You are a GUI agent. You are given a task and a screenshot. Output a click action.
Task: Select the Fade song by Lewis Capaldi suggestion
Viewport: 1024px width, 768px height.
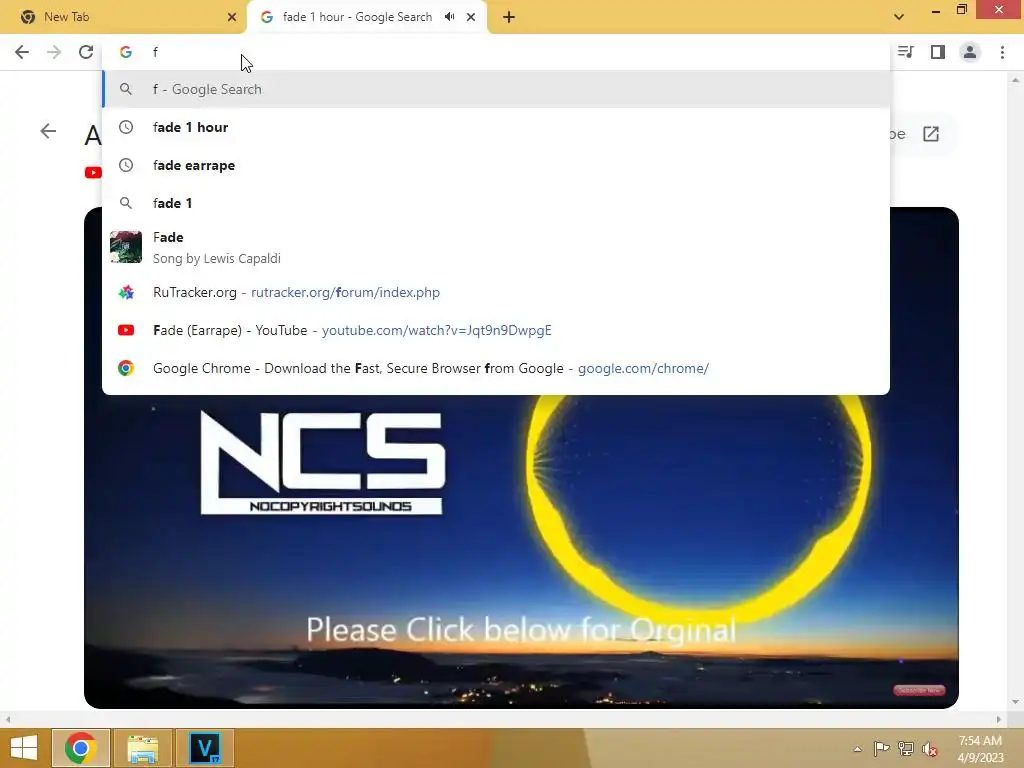pyautogui.click(x=496, y=248)
